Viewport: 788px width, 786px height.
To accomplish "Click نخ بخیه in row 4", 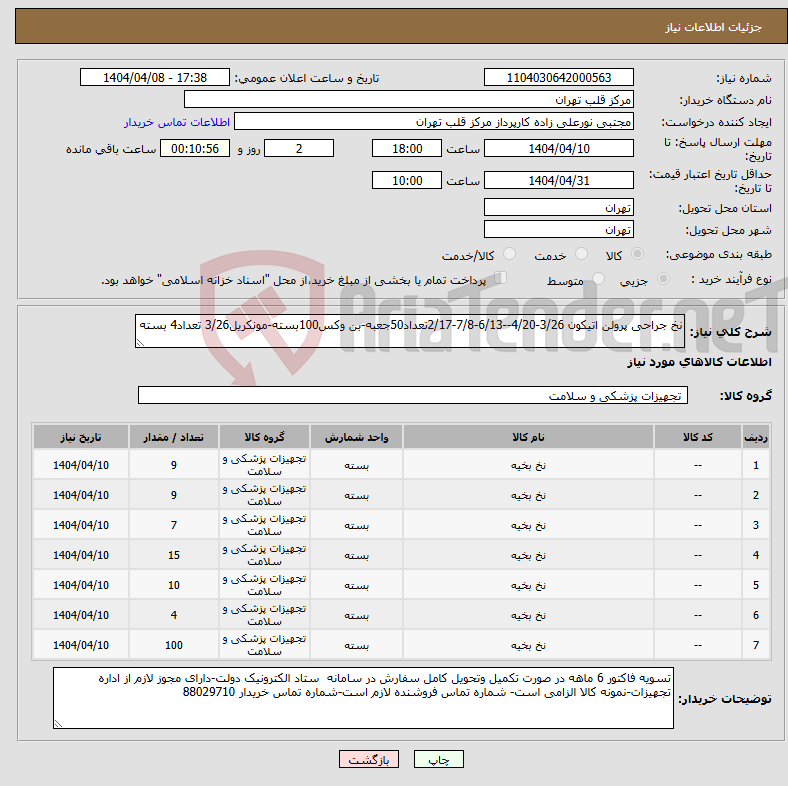I will pyautogui.click(x=528, y=555).
